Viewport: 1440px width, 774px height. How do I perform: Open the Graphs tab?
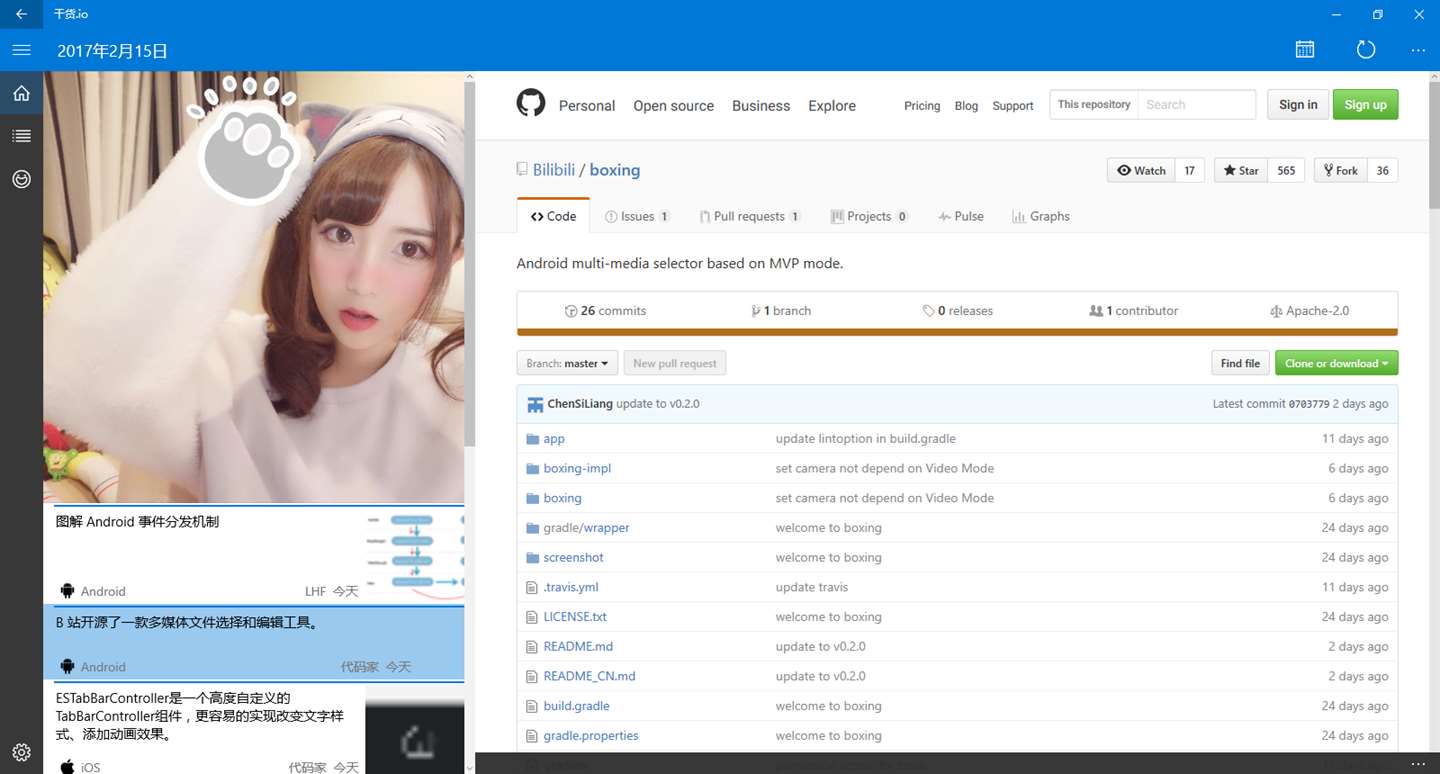(x=1040, y=216)
